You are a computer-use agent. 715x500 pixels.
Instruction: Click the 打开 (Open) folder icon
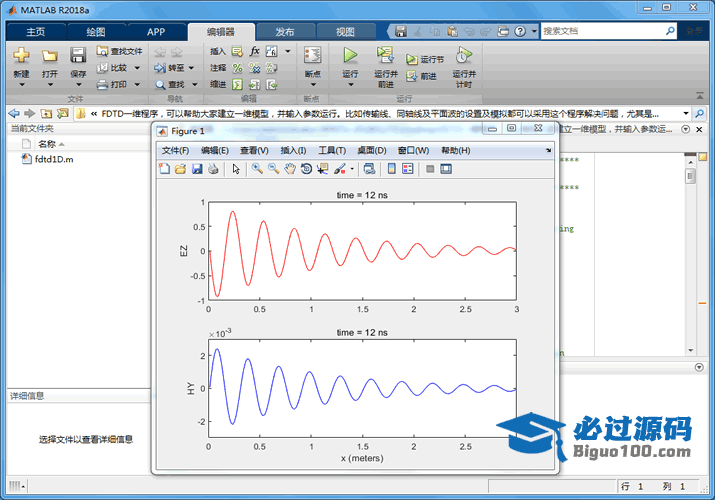pyautogui.click(x=50, y=56)
